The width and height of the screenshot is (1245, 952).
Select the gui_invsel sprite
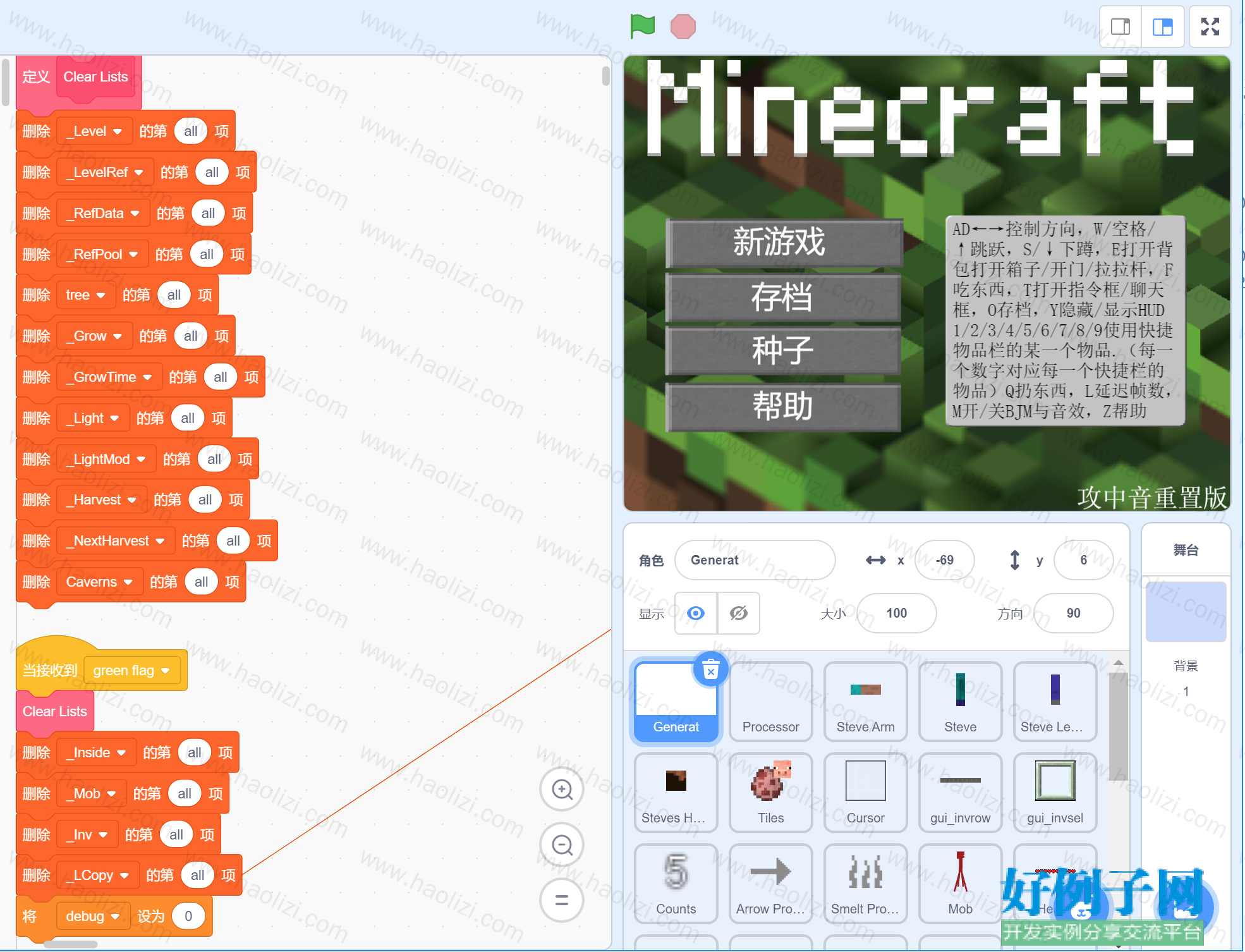pyautogui.click(x=1055, y=793)
